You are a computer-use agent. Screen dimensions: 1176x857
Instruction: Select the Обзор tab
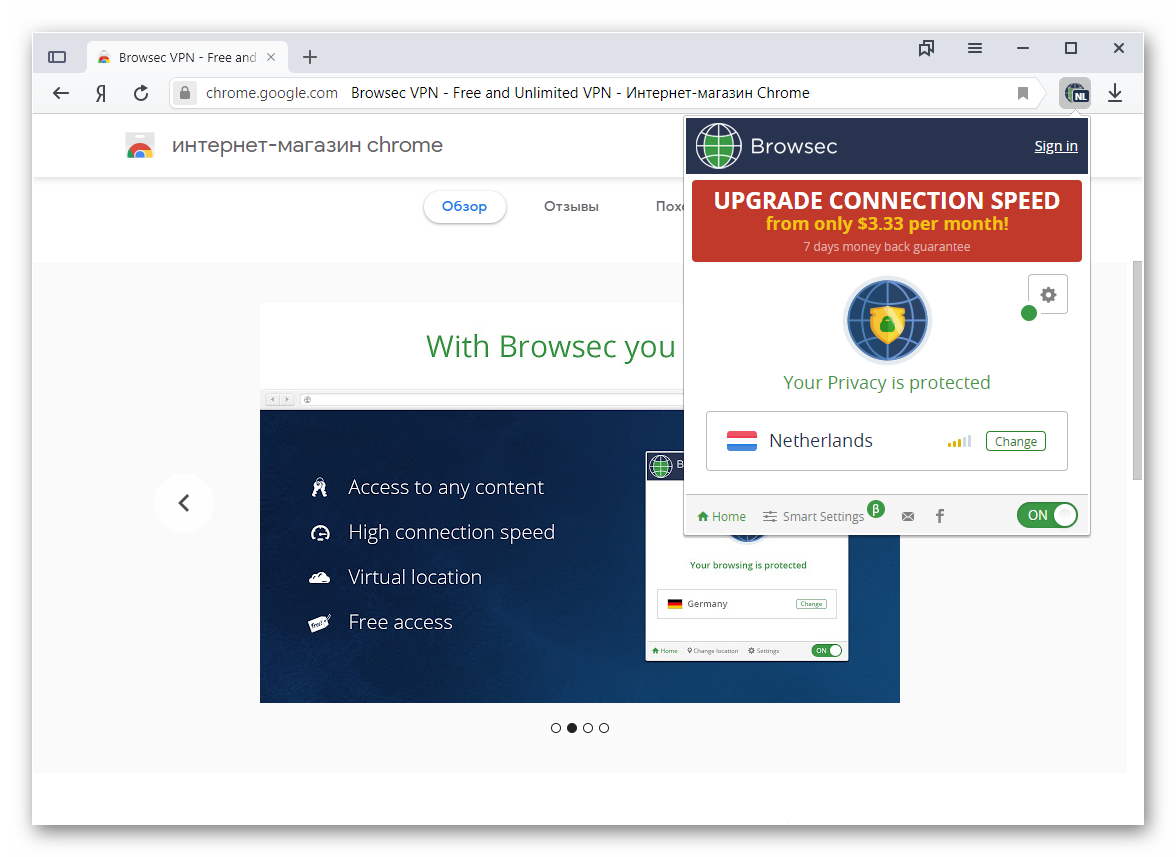464,206
